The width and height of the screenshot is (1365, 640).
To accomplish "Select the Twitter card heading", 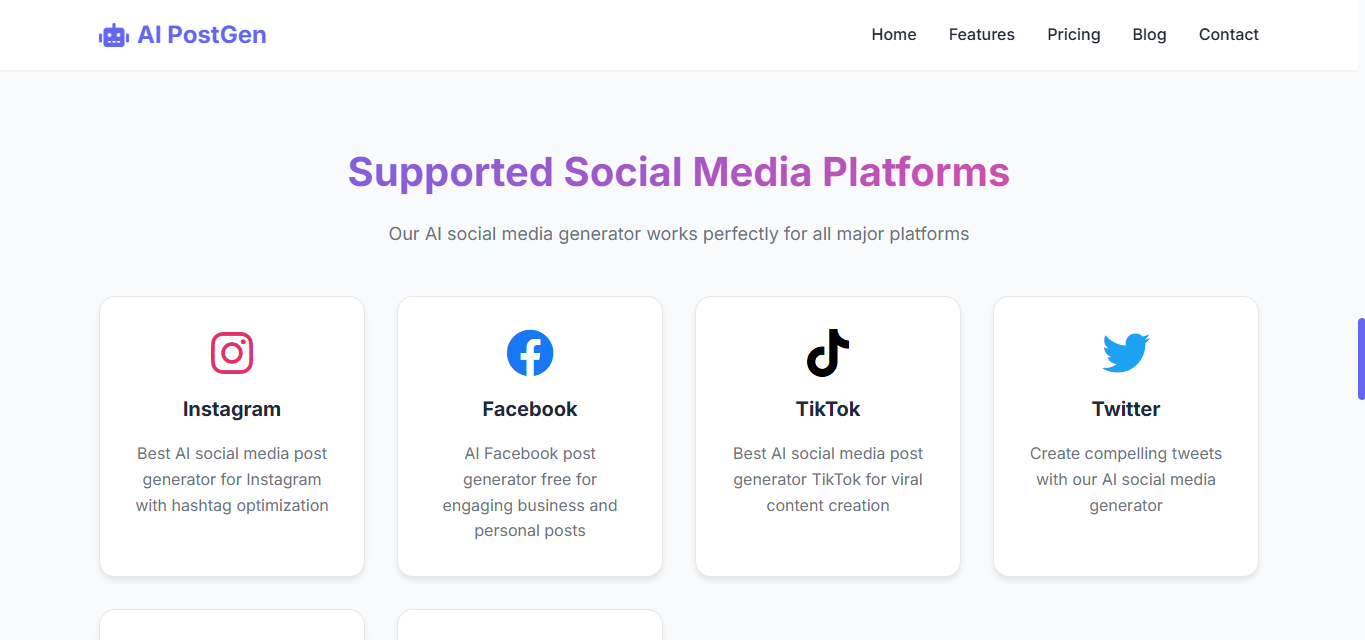I will click(1126, 409).
